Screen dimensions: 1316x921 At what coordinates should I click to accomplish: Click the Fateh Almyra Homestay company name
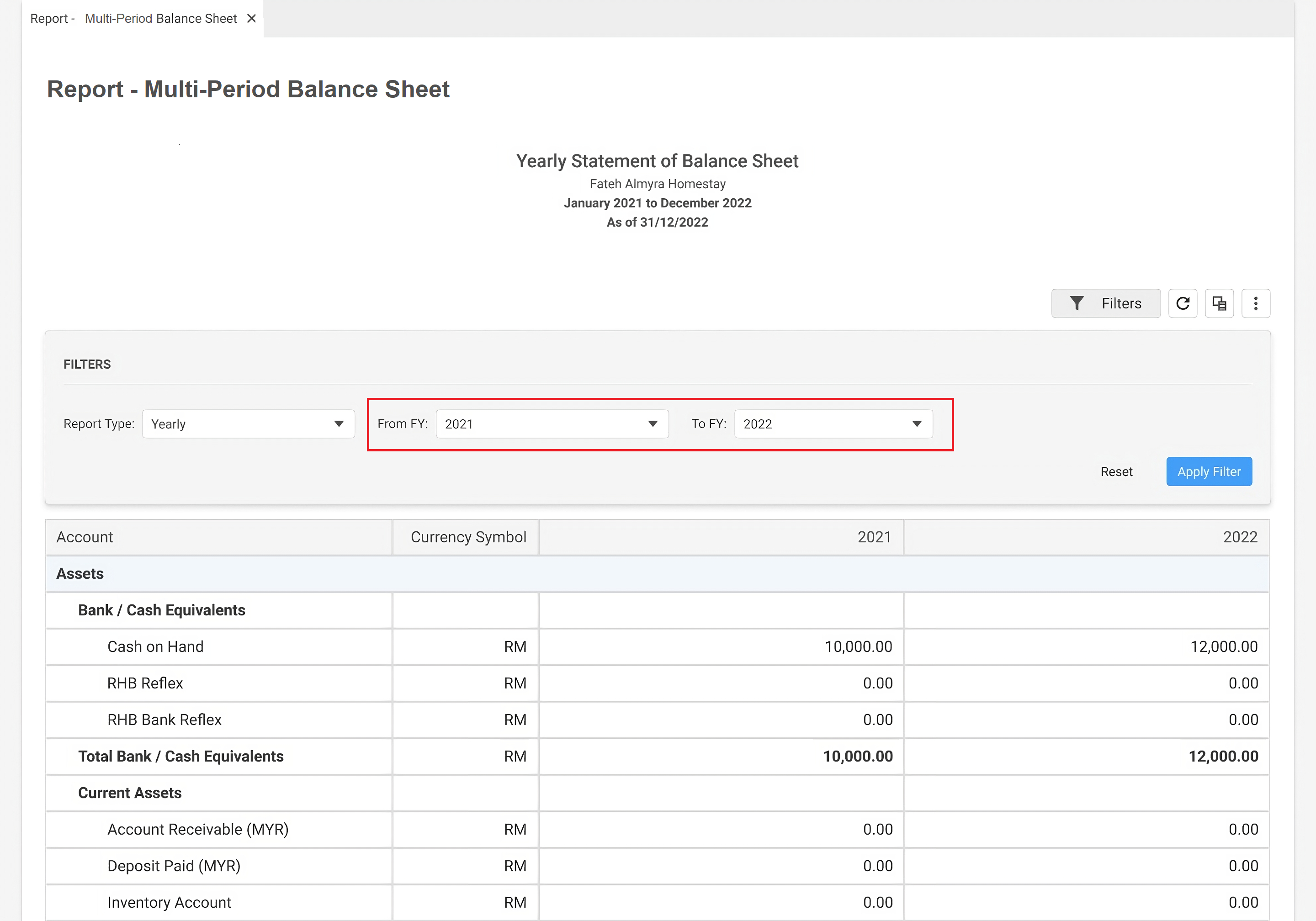pos(658,184)
